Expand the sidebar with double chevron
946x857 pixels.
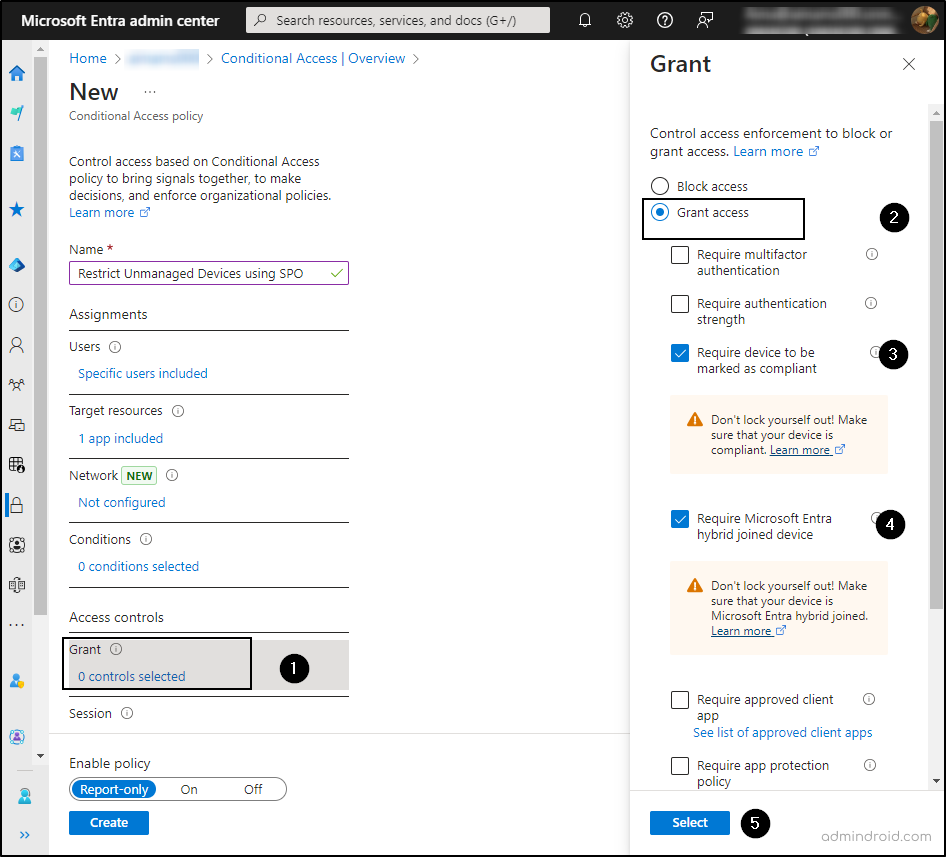(x=24, y=834)
